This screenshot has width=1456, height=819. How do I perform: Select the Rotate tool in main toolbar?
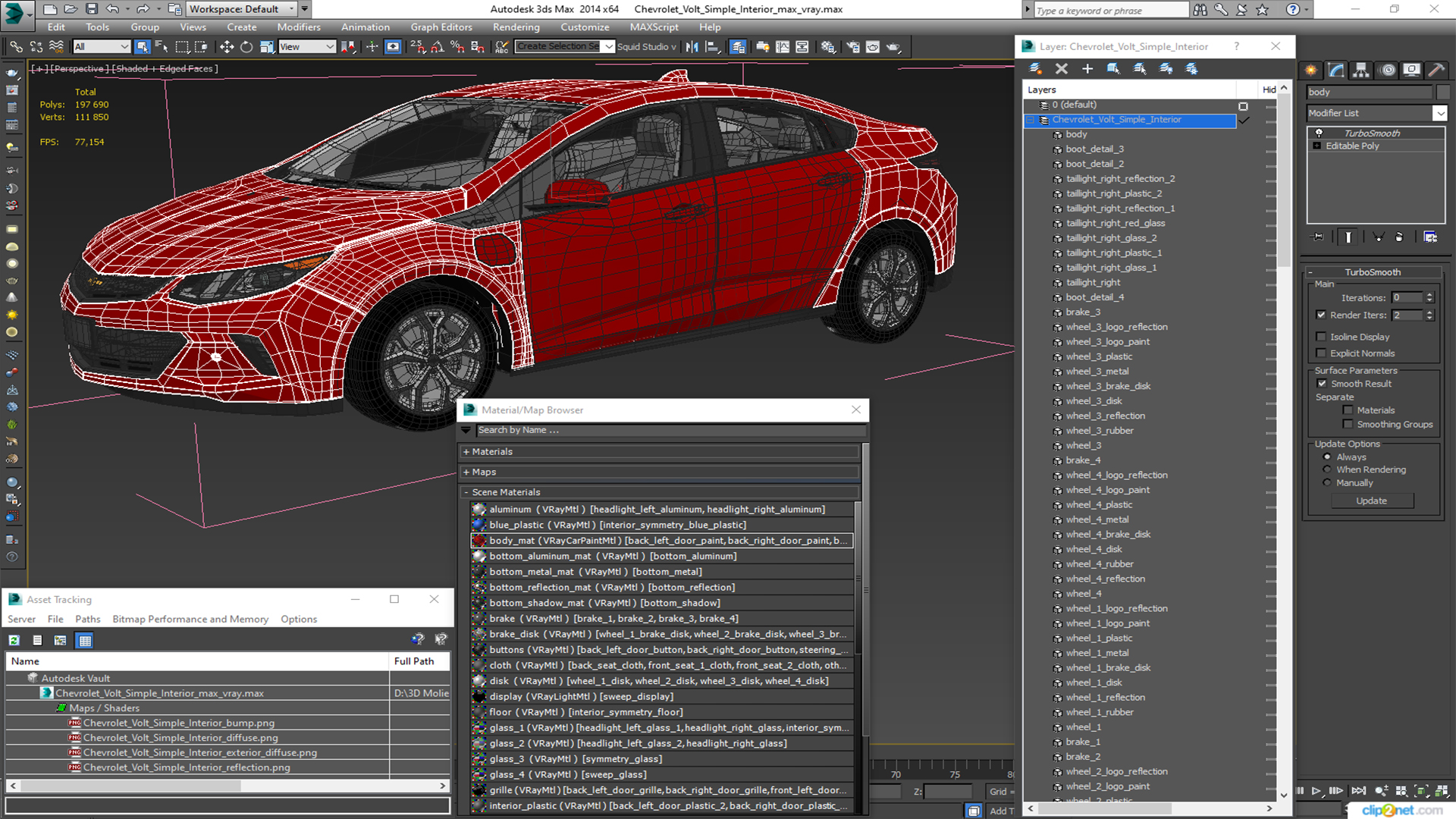246,47
